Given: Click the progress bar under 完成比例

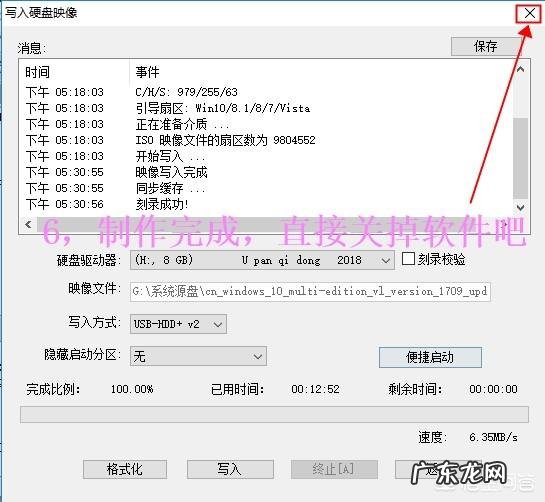Looking at the screenshot, I should click(274, 414).
